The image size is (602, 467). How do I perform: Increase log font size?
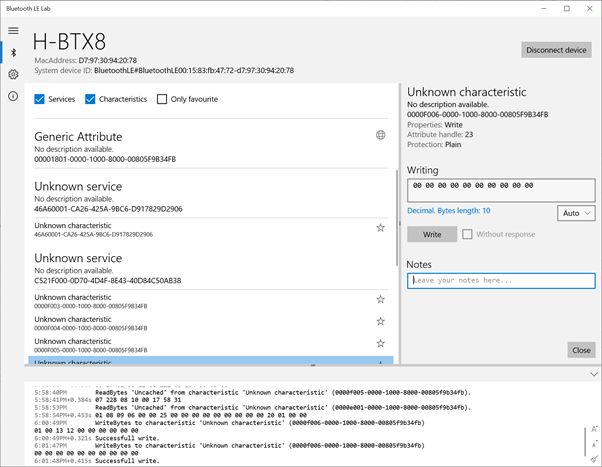pos(594,429)
